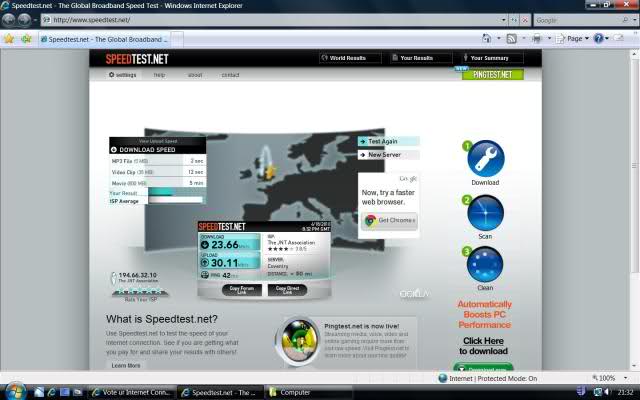640x400 pixels.
Task: Click the SPEEDTEST.NET logo
Action: pyautogui.click(x=137, y=59)
